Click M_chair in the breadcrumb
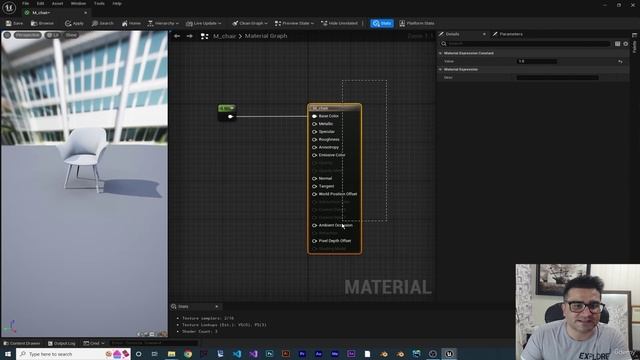 click(x=224, y=36)
